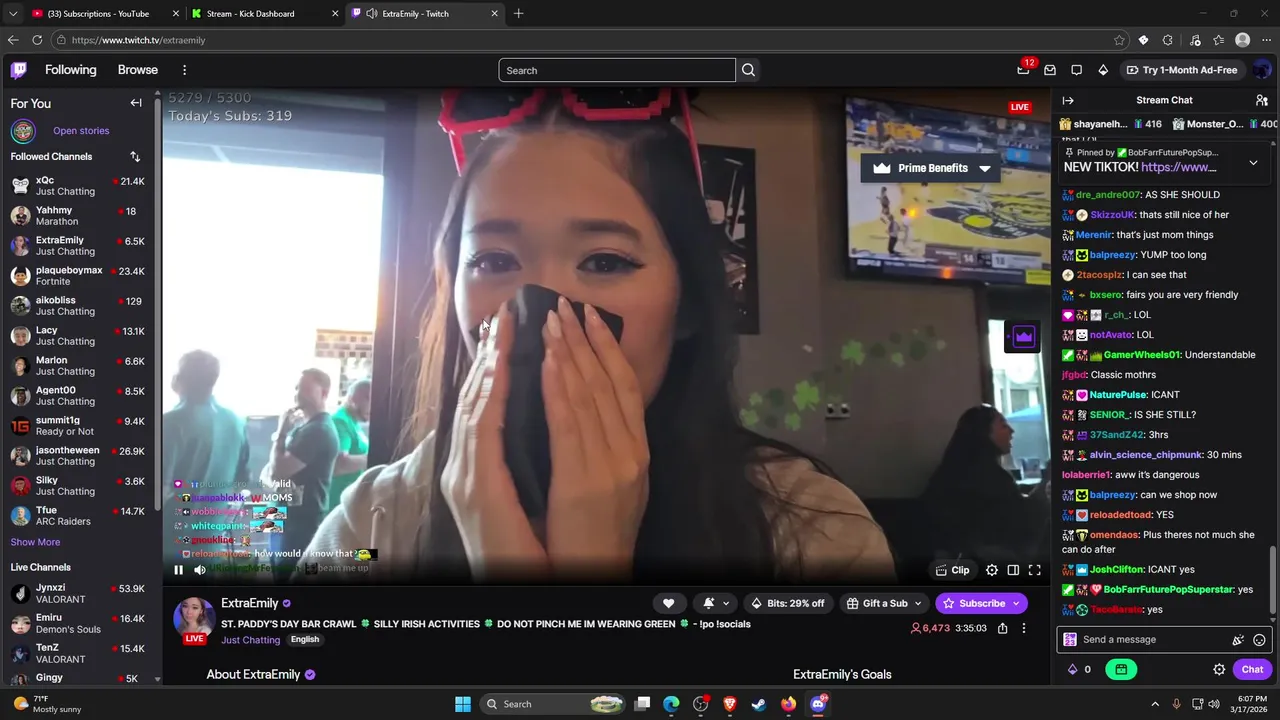Open Windows Start menu
The height and width of the screenshot is (720, 1280).
pos(463,704)
